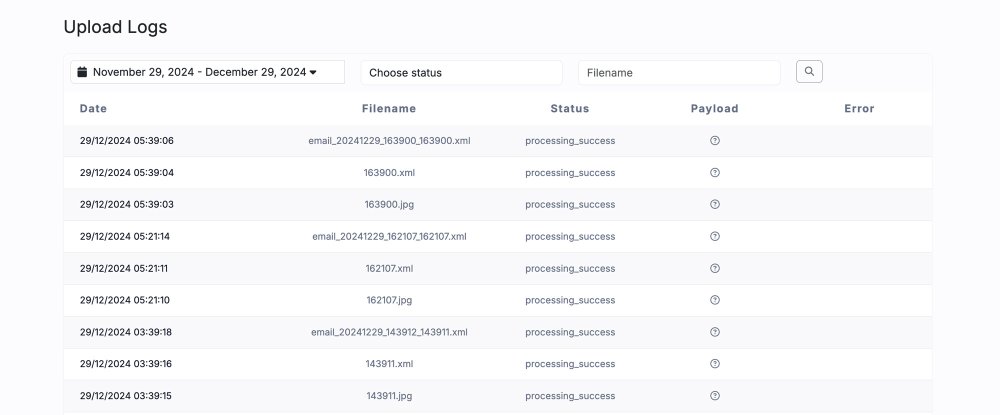Select the 163900.xml filename cell
The image size is (1000, 415).
pos(389,173)
